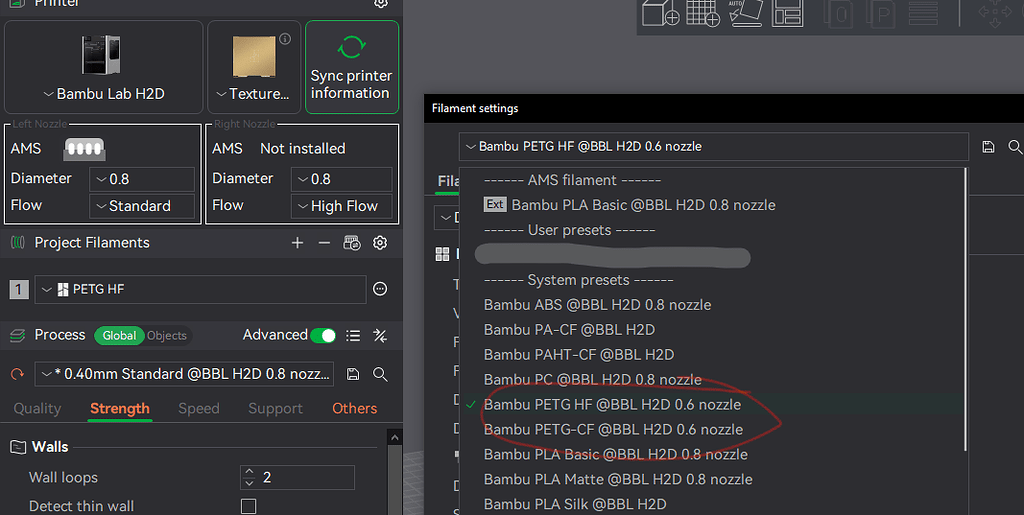
Task: Switch process scope to Objects
Action: [166, 336]
